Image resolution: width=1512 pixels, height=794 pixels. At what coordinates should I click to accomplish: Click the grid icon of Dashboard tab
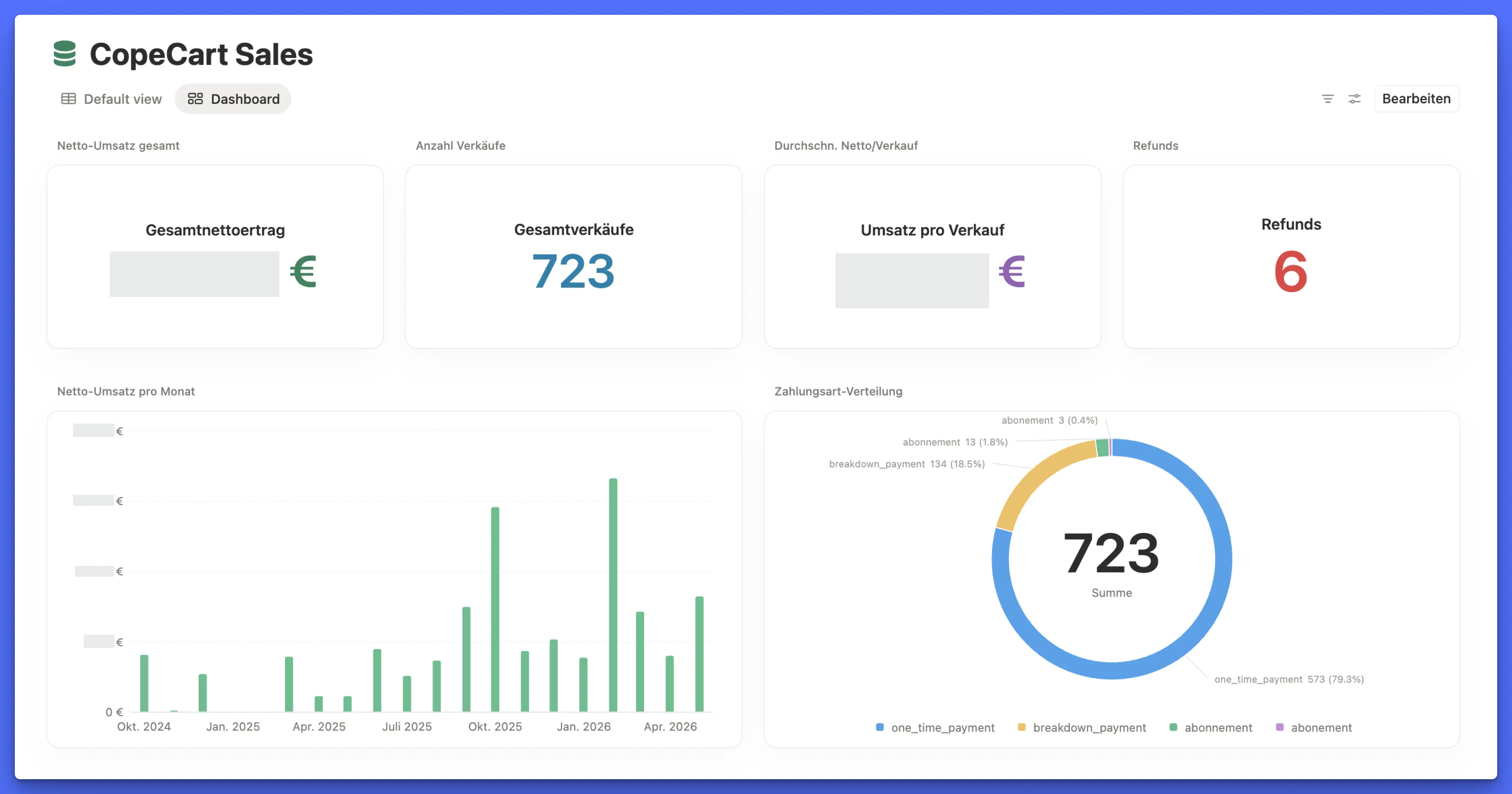(195, 99)
